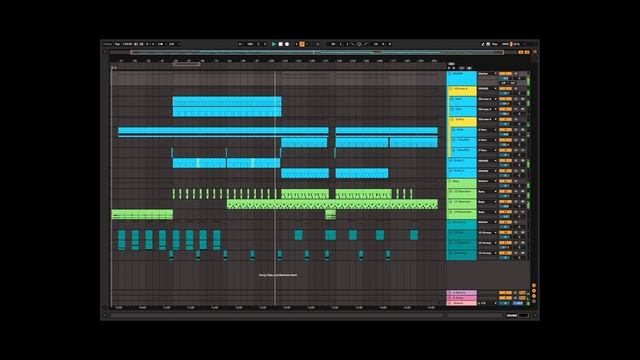This screenshot has height=360, width=640.
Task: Toggle the A Perc group orange activator button
Action: [505, 119]
